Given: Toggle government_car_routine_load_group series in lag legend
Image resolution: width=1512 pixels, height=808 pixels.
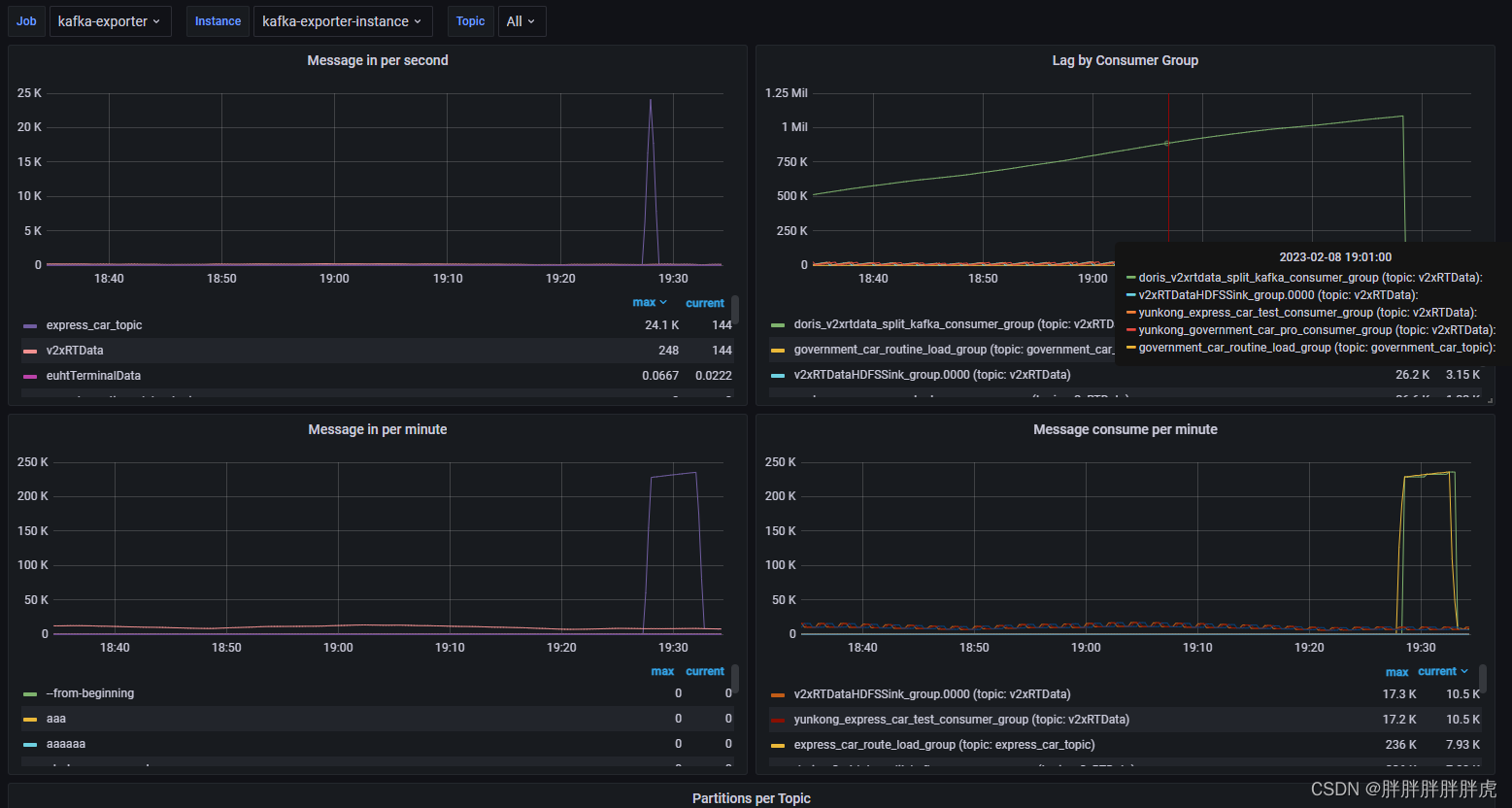Looking at the screenshot, I should coord(954,350).
